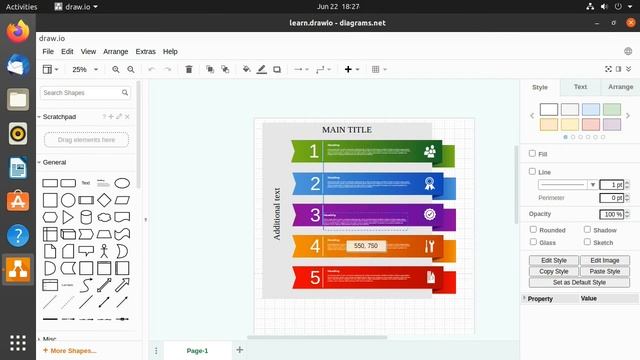Click the Shadow toolbar icon
Screen dimensions: 640x360
[x=277, y=69]
